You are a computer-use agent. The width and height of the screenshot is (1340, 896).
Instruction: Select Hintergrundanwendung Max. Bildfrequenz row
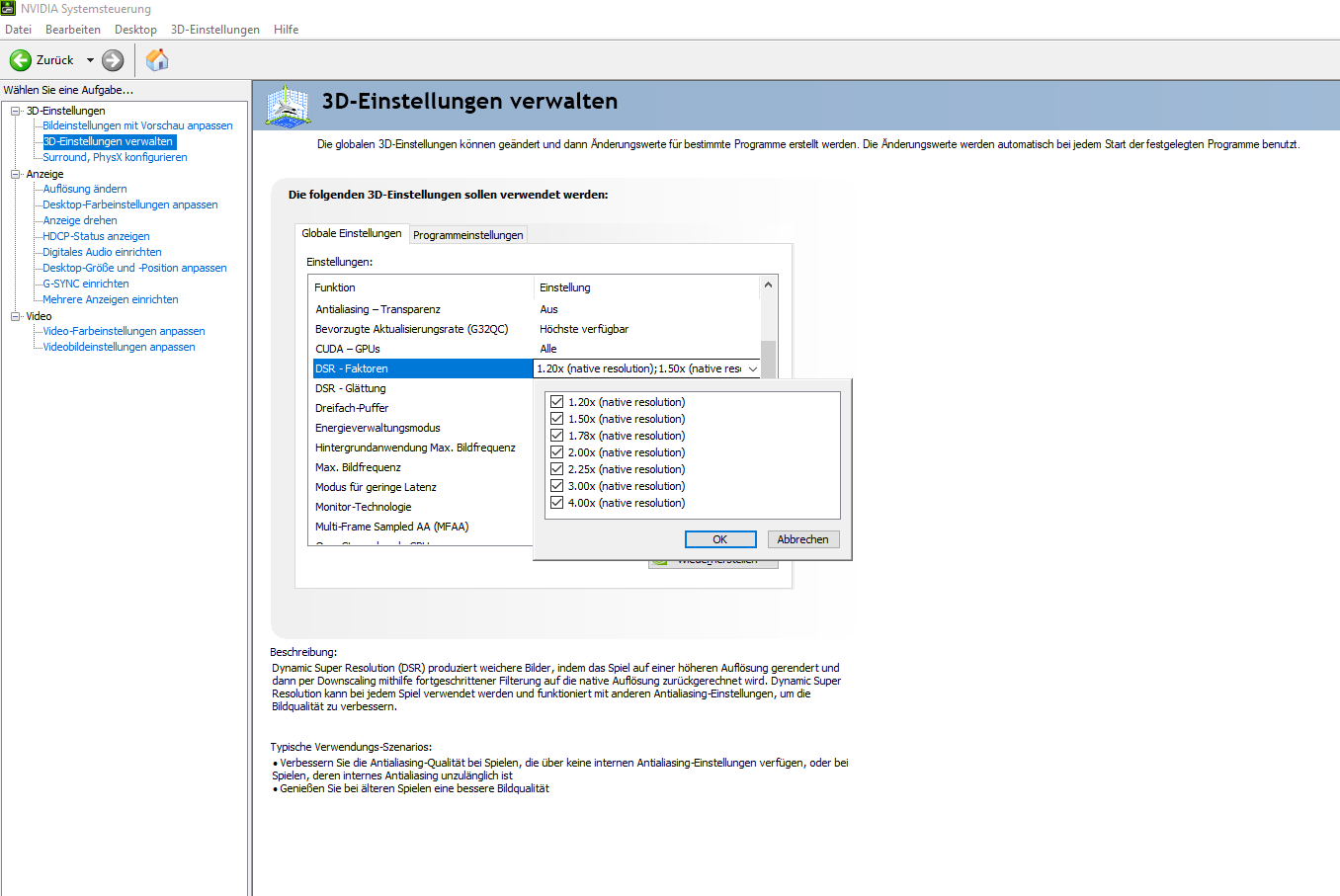pos(423,448)
